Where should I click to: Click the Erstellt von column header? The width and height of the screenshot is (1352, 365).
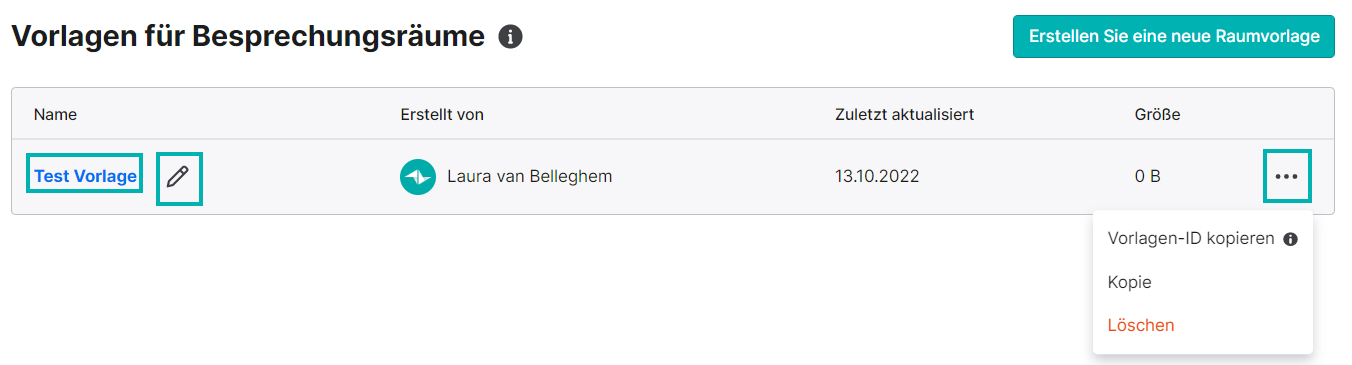click(x=442, y=114)
